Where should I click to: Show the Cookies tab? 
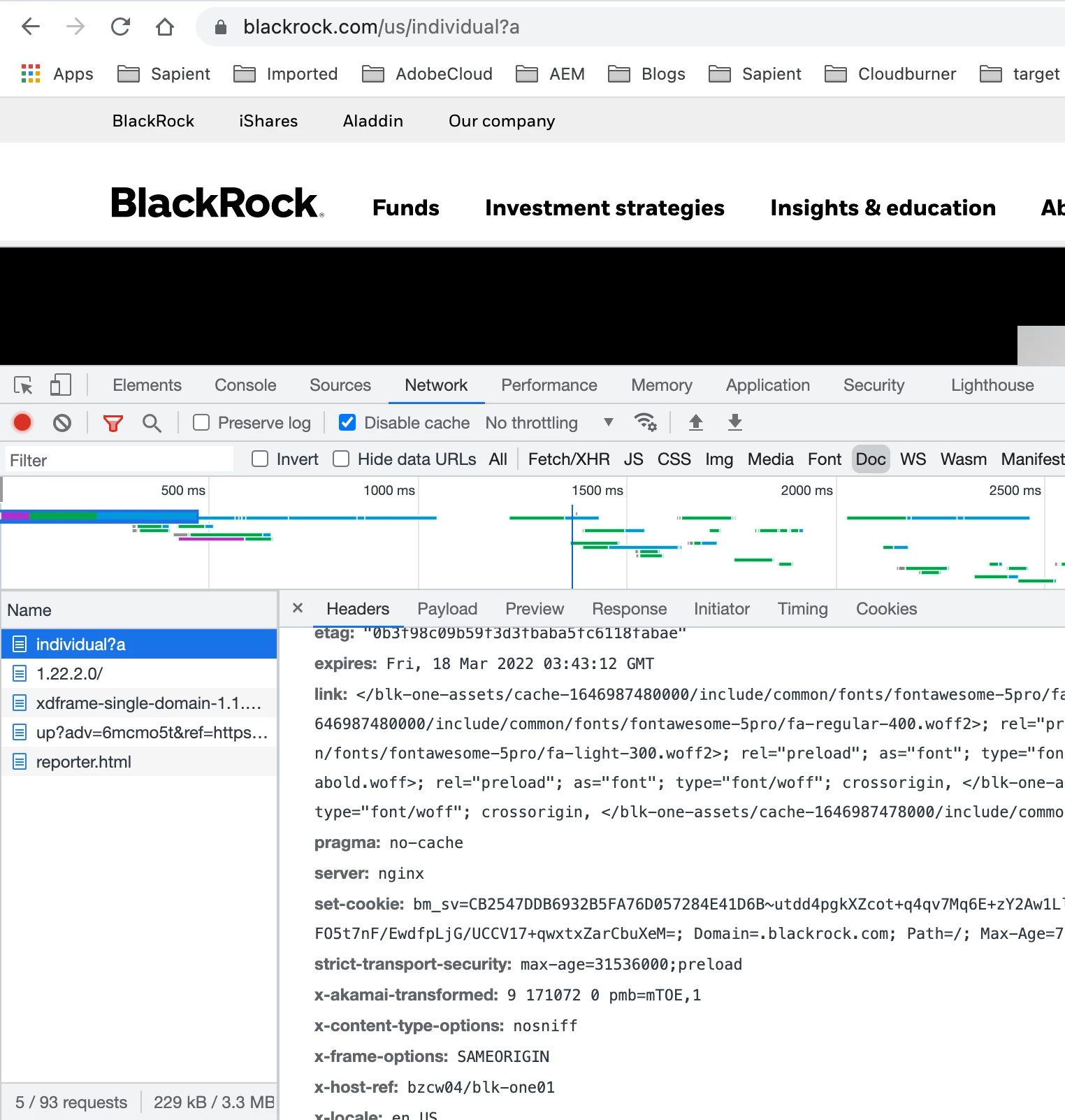(x=886, y=609)
